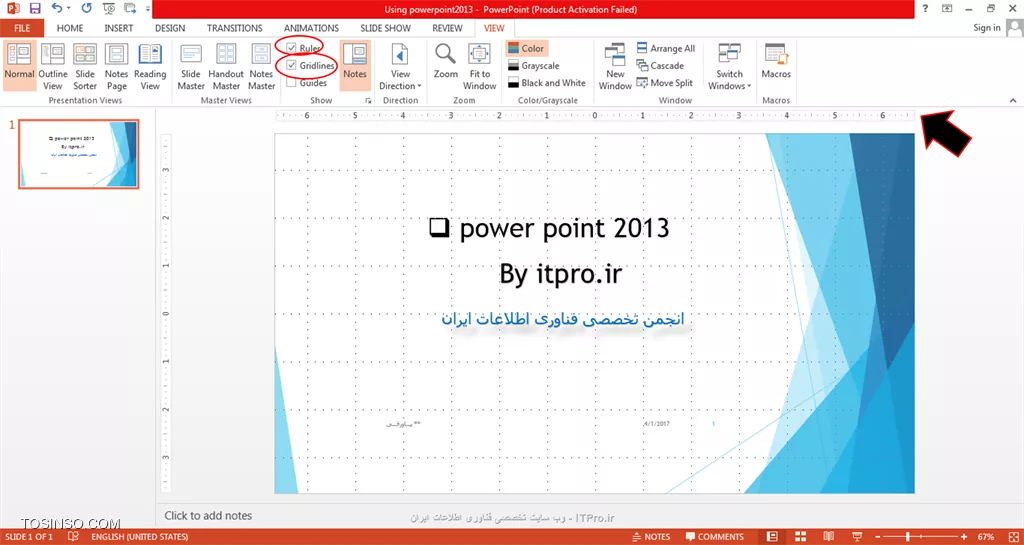Open Notes Master view

(x=261, y=66)
